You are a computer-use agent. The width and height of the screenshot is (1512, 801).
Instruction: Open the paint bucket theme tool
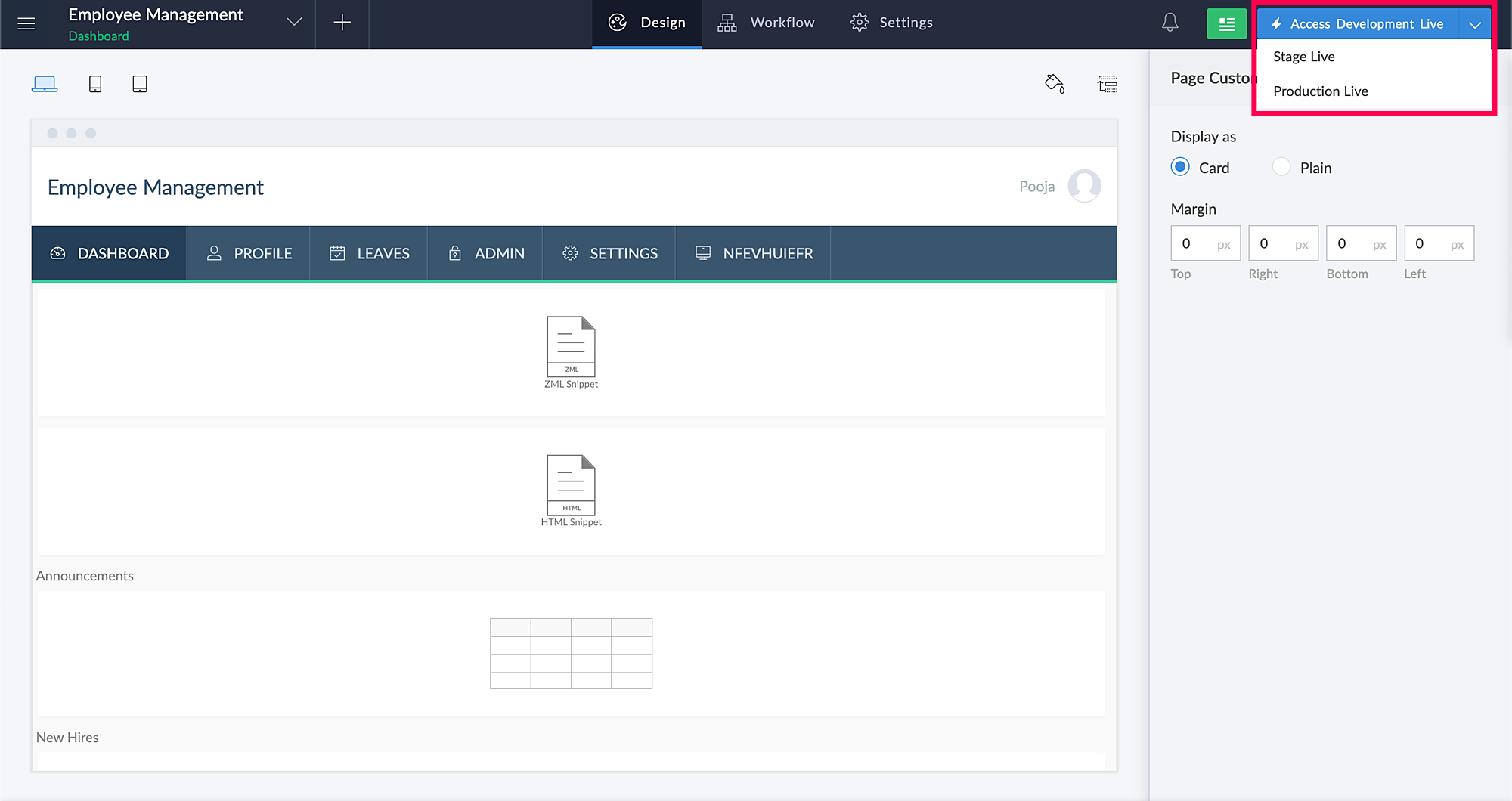[x=1055, y=83]
